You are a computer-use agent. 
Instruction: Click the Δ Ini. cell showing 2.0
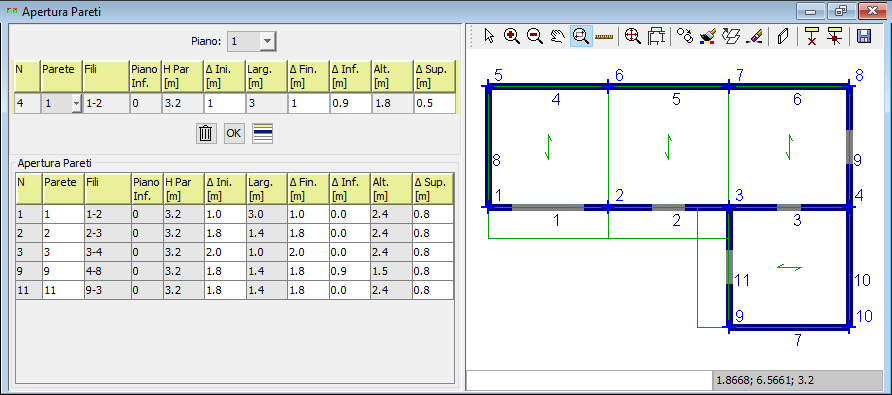coord(225,252)
